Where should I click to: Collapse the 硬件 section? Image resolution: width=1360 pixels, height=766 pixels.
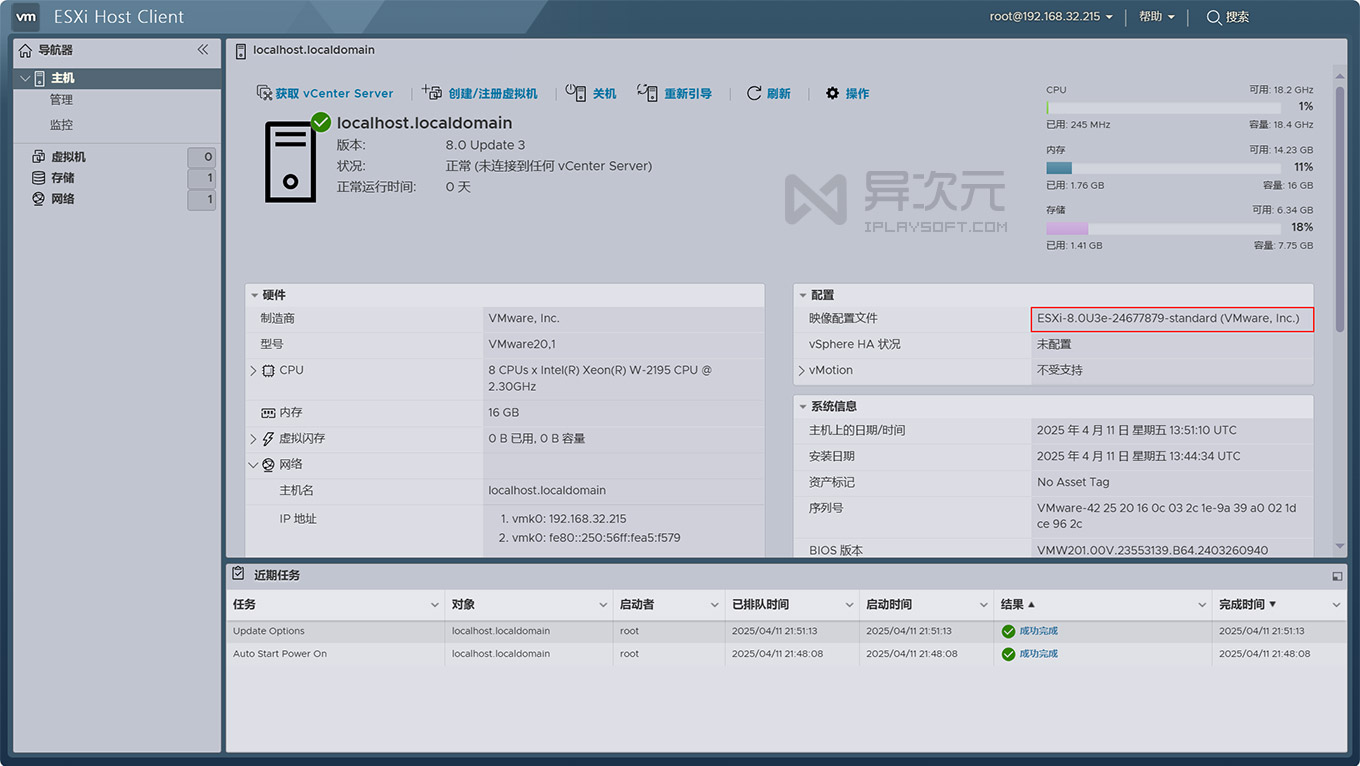(253, 294)
